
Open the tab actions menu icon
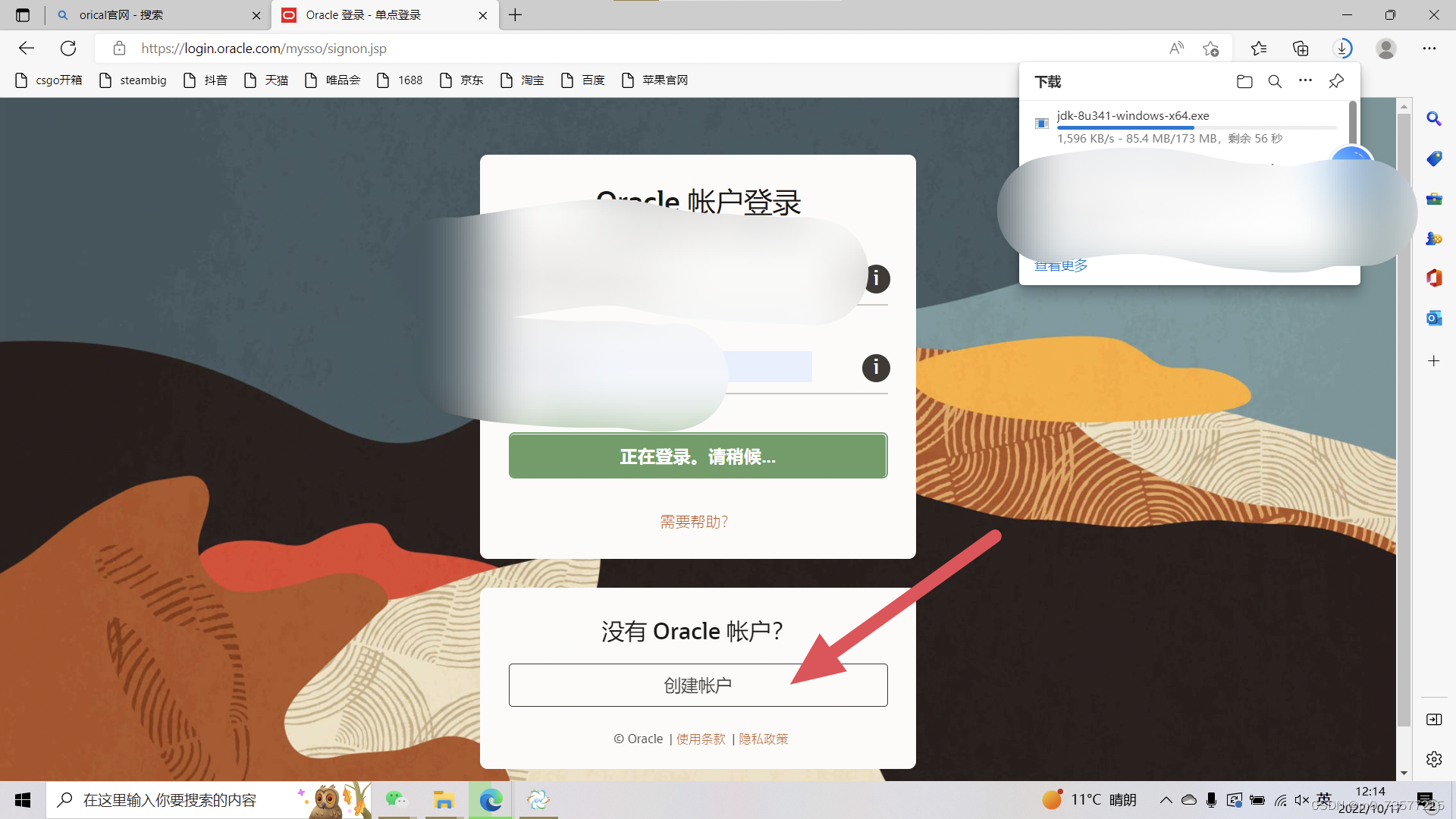[23, 15]
